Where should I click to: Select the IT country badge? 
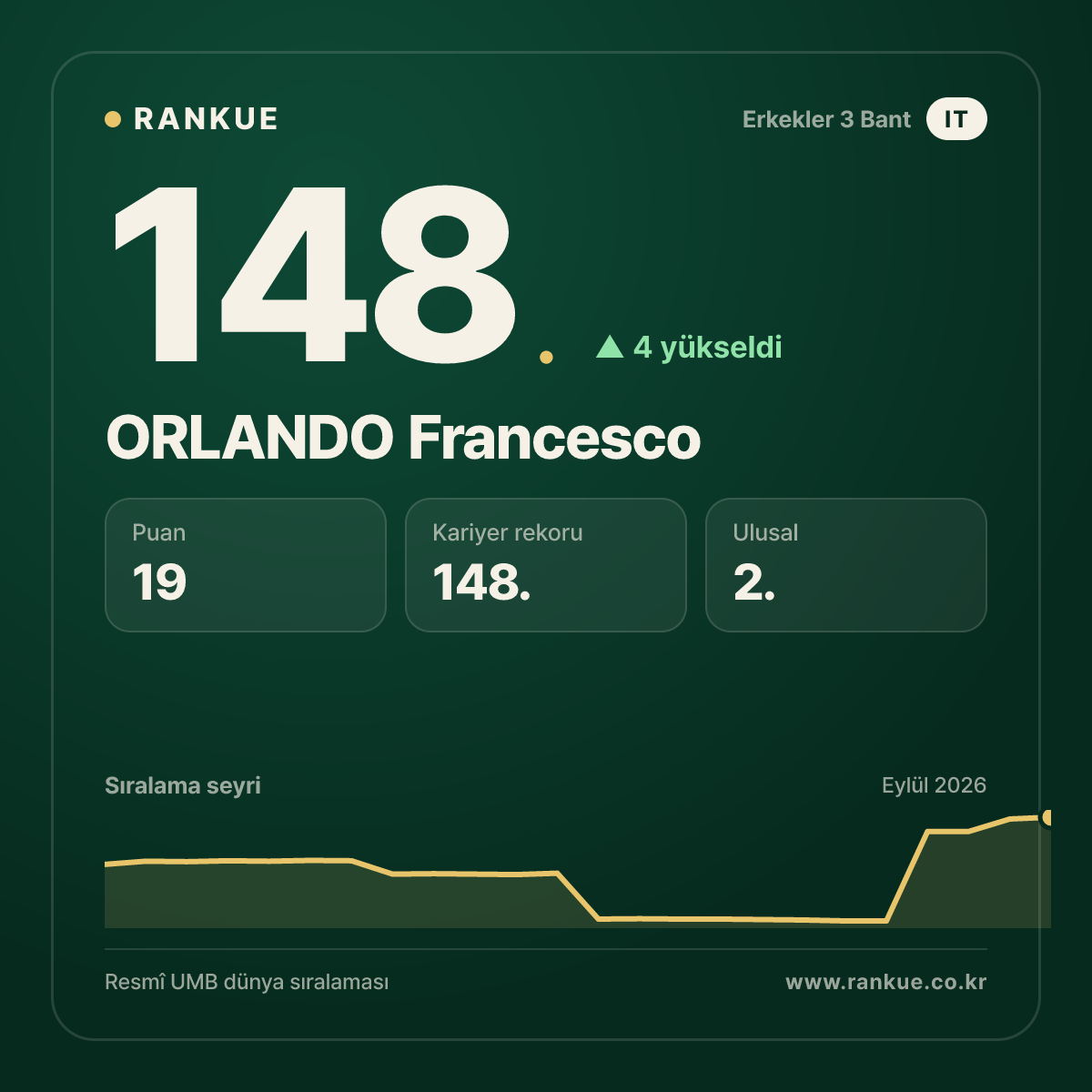pos(956,119)
